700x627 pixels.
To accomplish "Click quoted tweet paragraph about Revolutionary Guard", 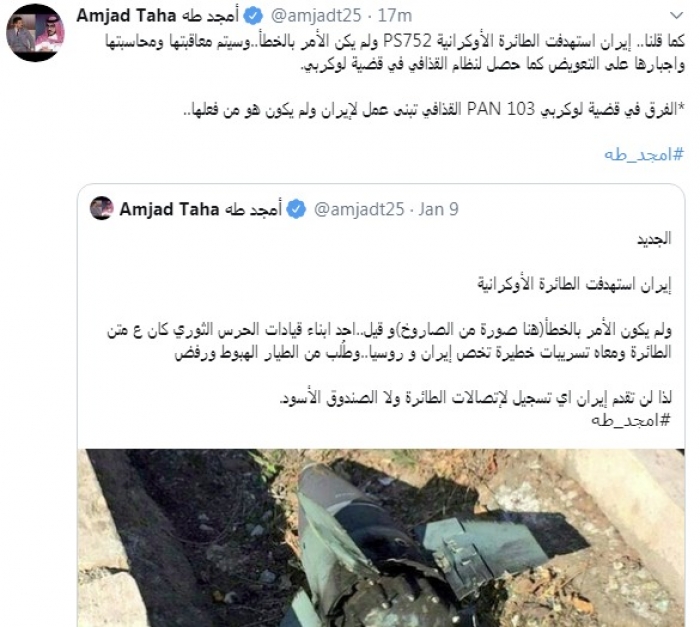I will (389, 341).
